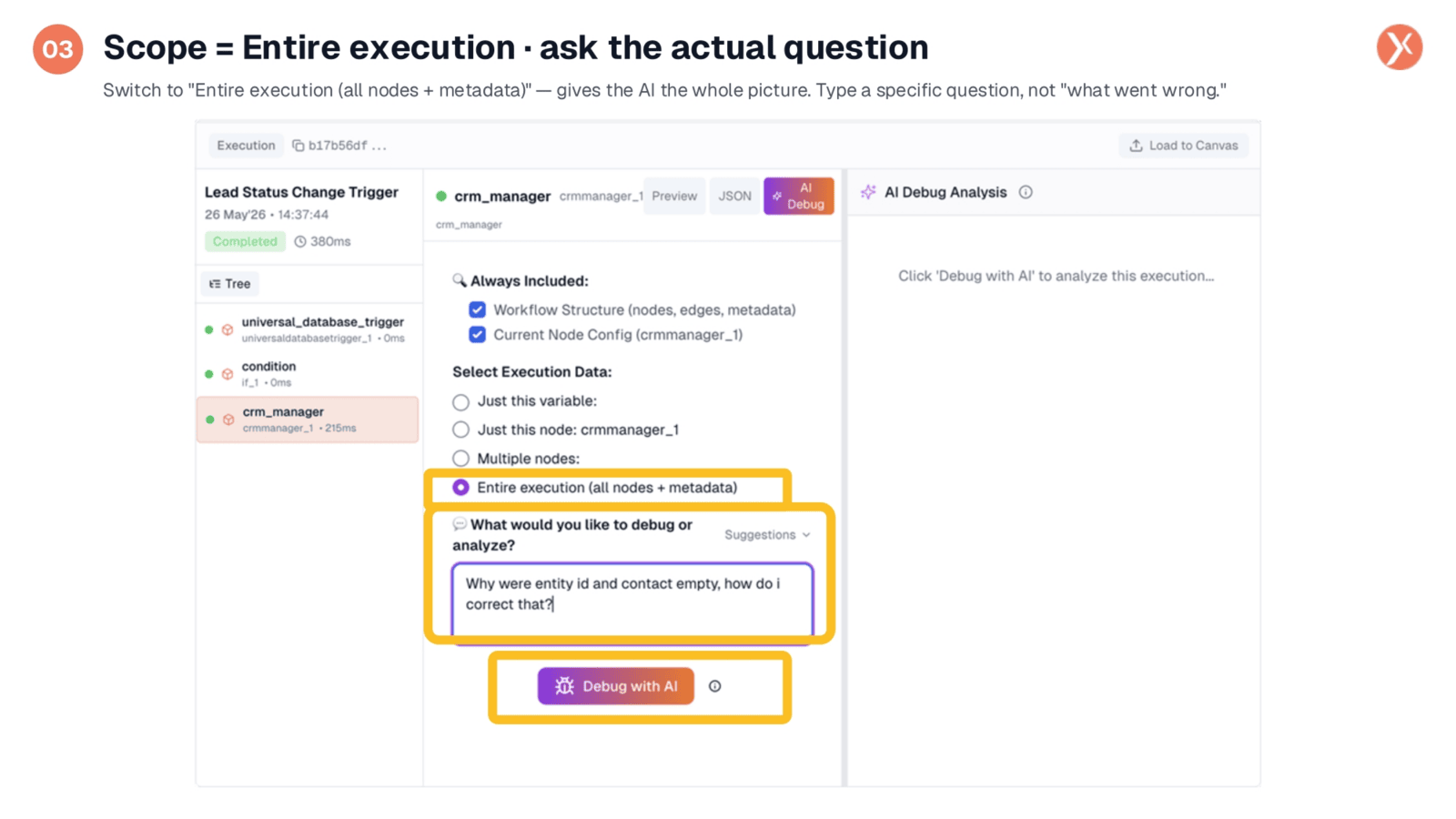Focus the debug question text field

click(632, 600)
